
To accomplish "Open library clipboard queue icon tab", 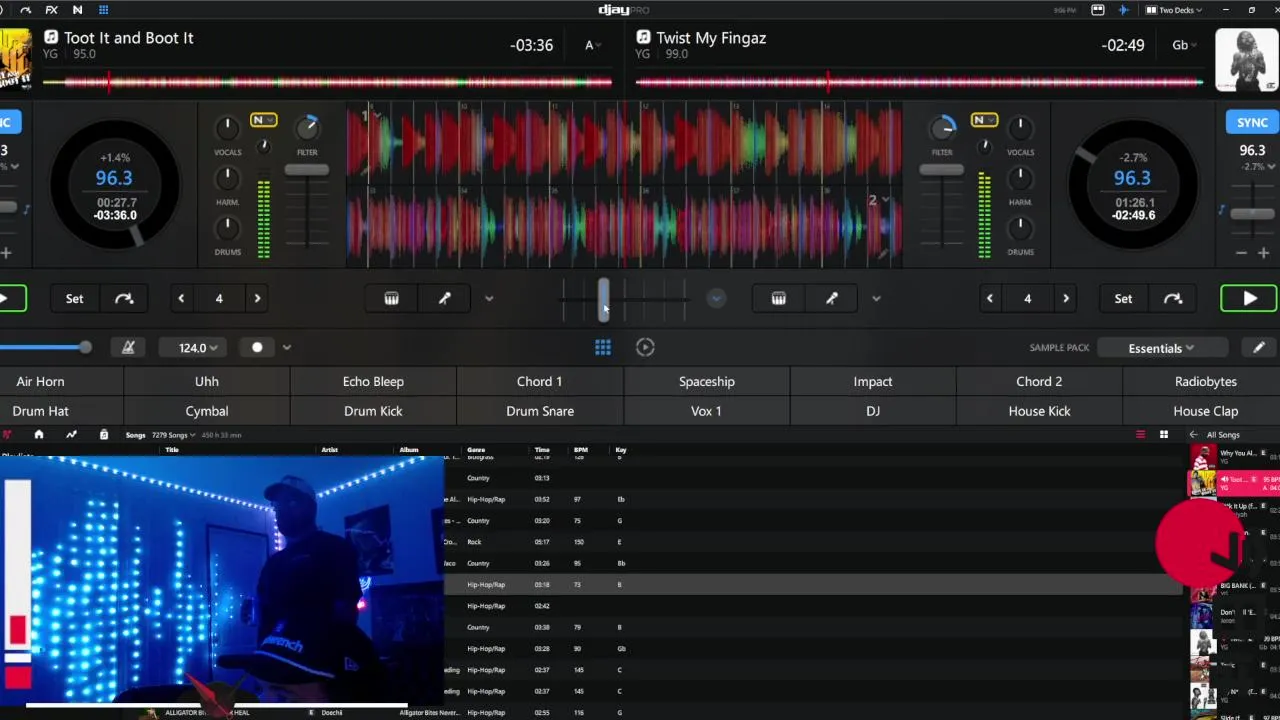I will click(103, 435).
